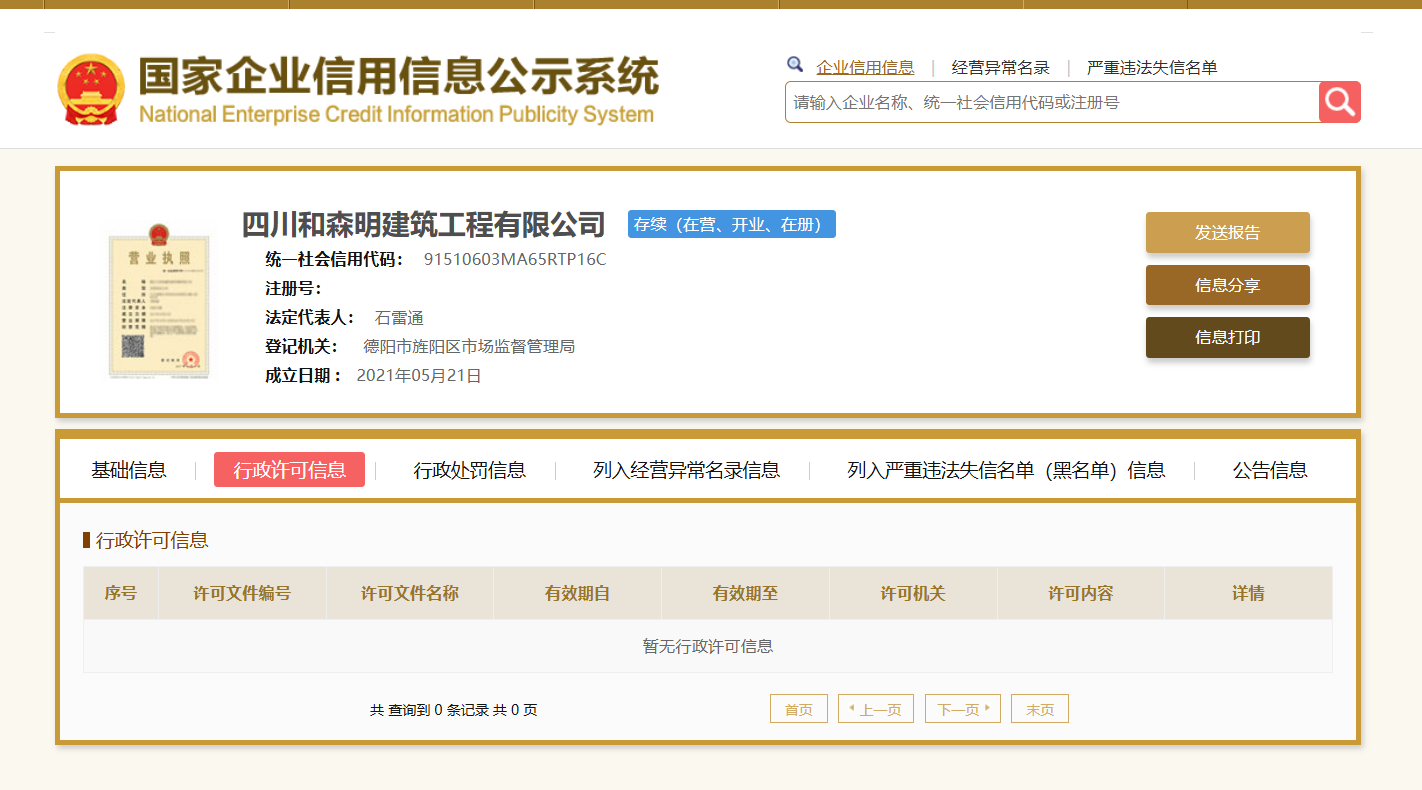Click the legal representative name 石雷通
The image size is (1422, 790).
pyautogui.click(x=399, y=318)
